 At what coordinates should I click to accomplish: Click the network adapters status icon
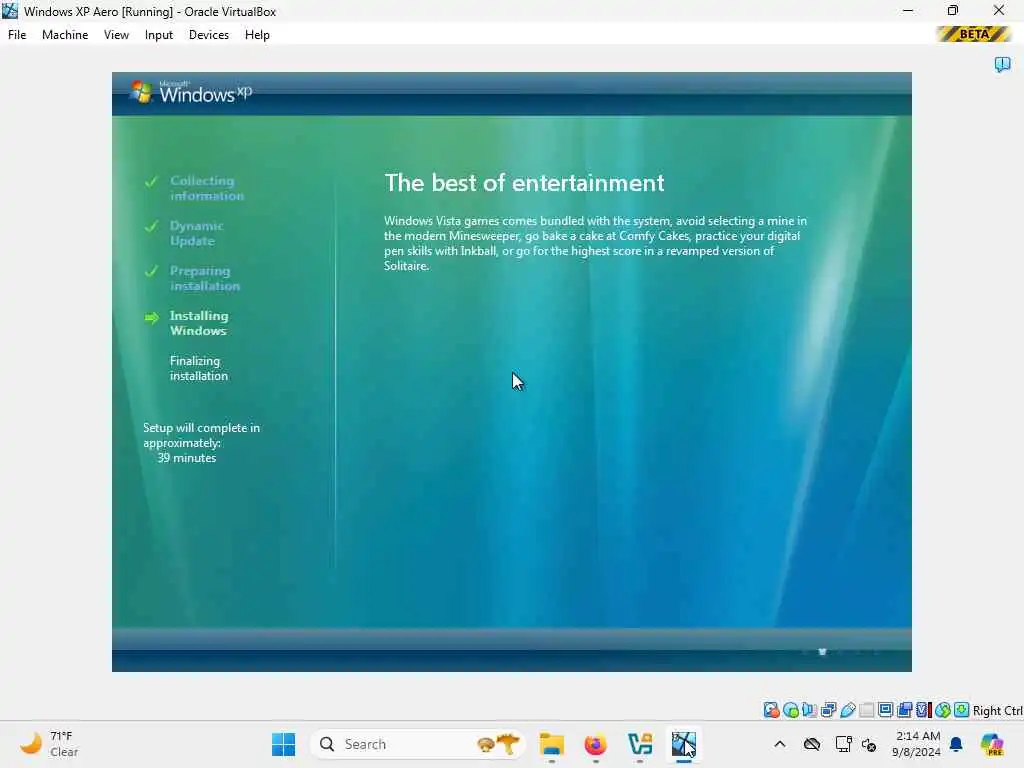[829, 710]
